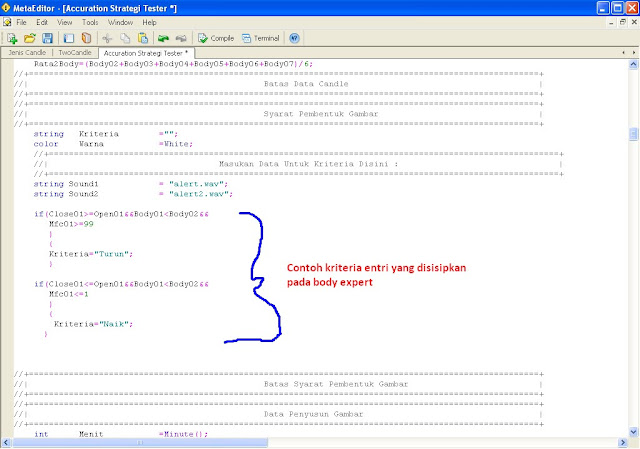
Task: Click the code line Mfc01<=1
Action: (x=69, y=294)
